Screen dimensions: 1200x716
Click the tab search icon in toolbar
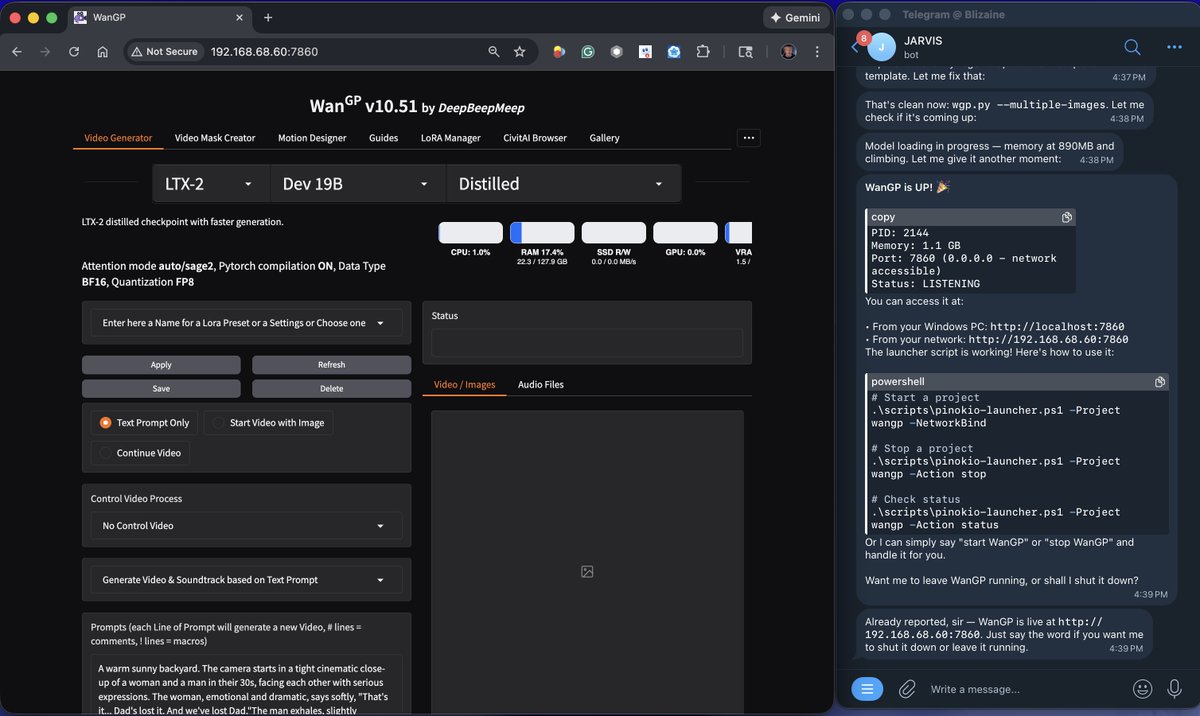point(745,51)
